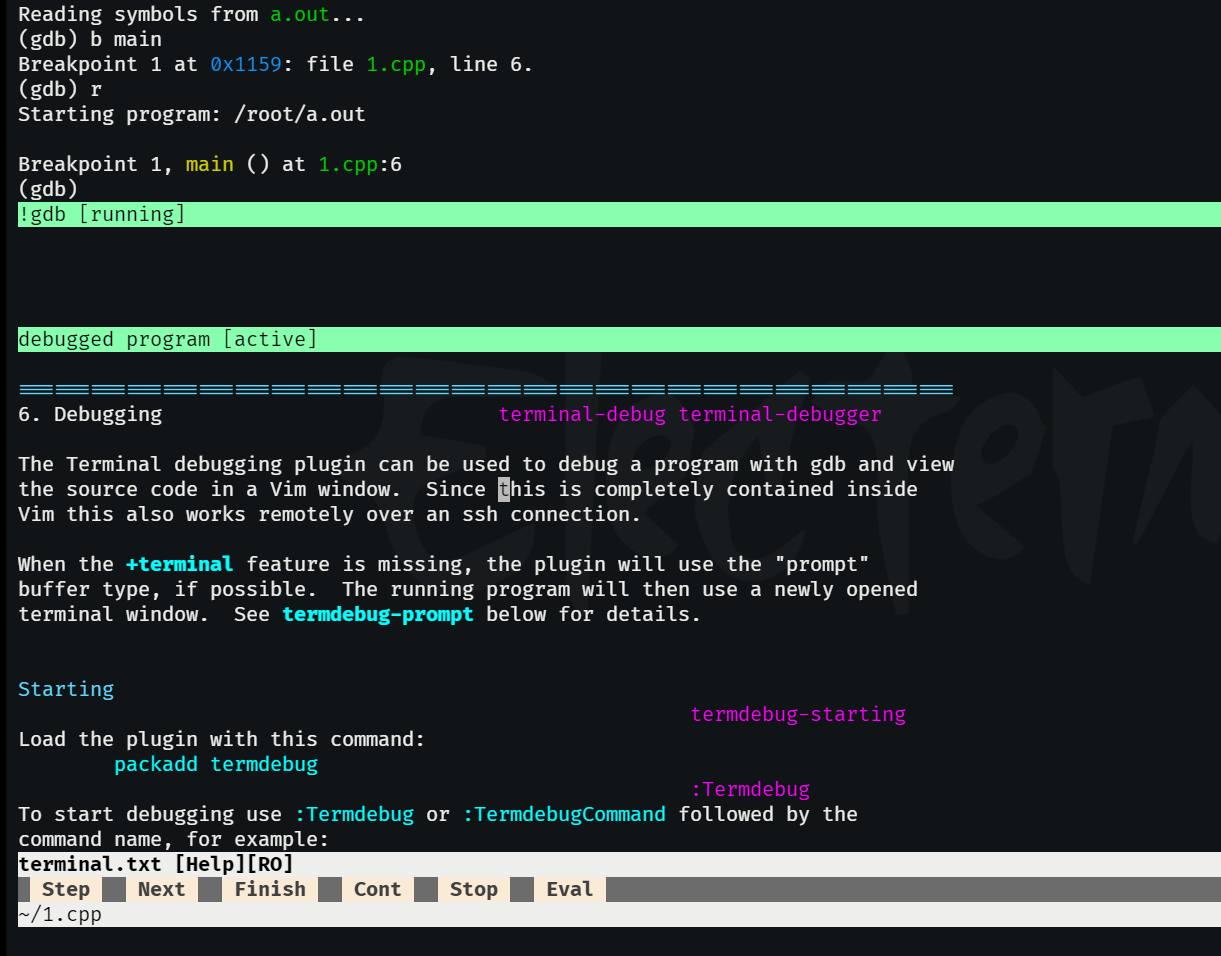Click the line starting 'The Terminal debugging plugin'
This screenshot has height=956, width=1221.
tap(486, 464)
